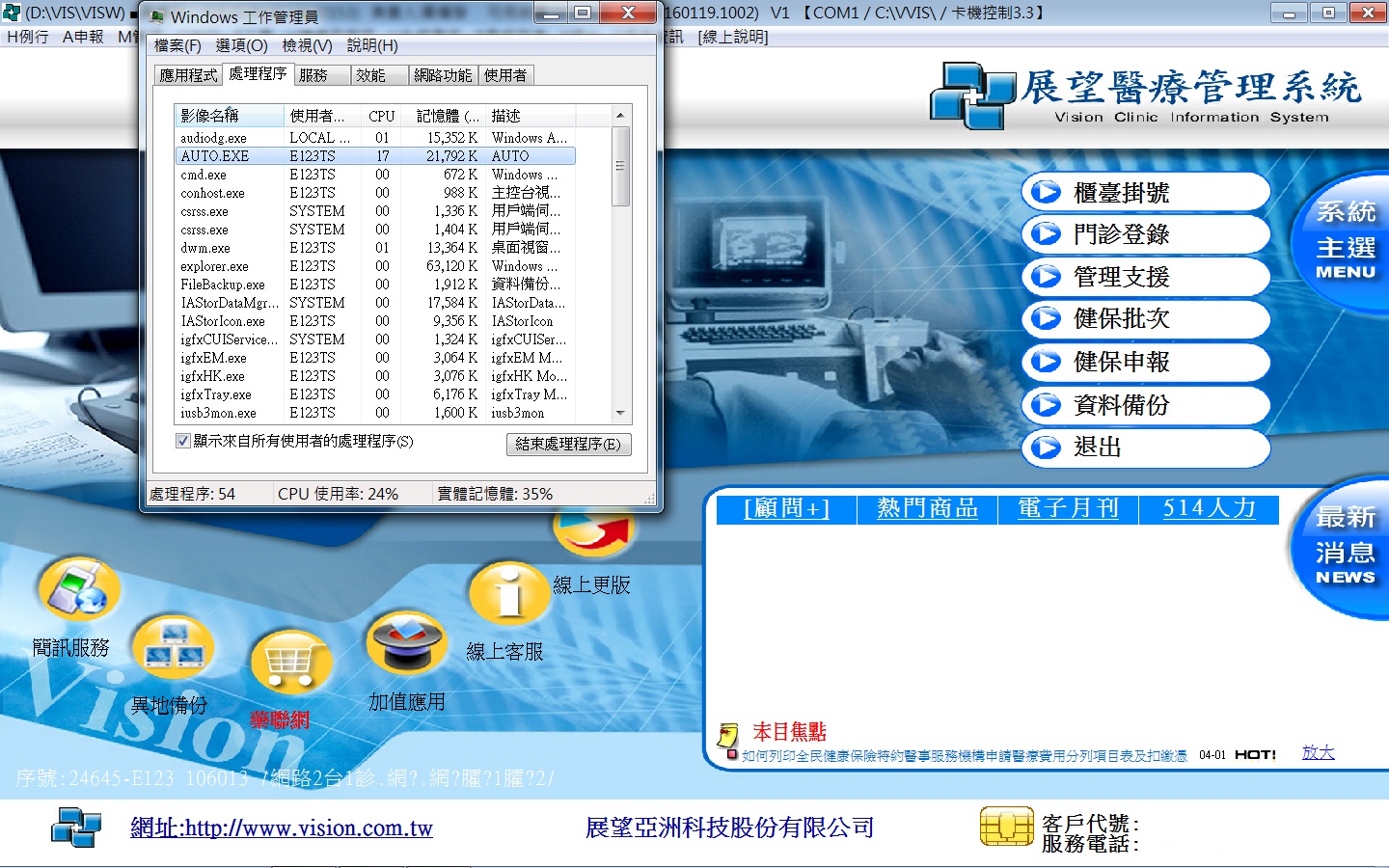
Task: Open the 藥聯網 shopping cart icon
Action: point(291,663)
